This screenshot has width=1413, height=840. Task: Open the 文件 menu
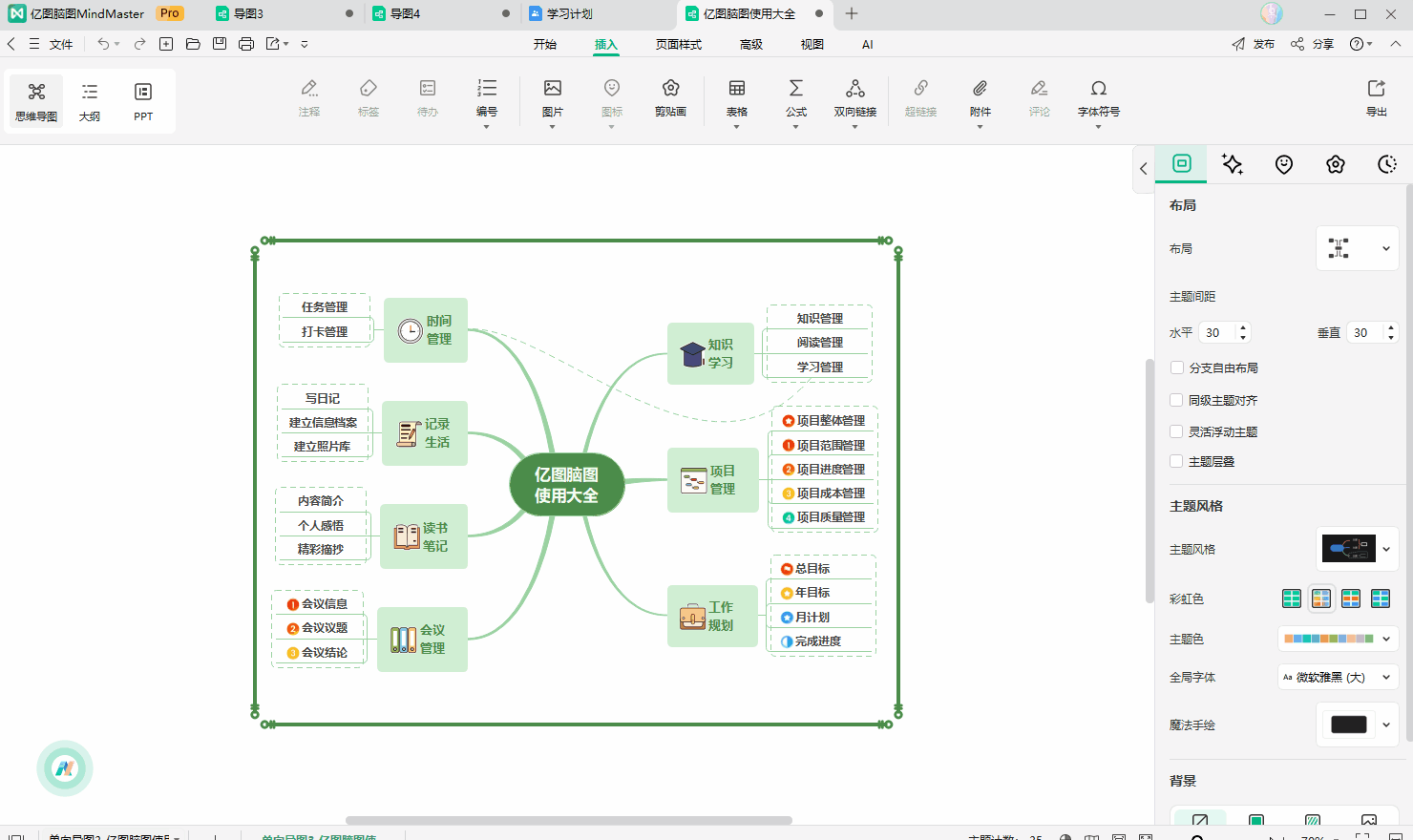tap(61, 44)
